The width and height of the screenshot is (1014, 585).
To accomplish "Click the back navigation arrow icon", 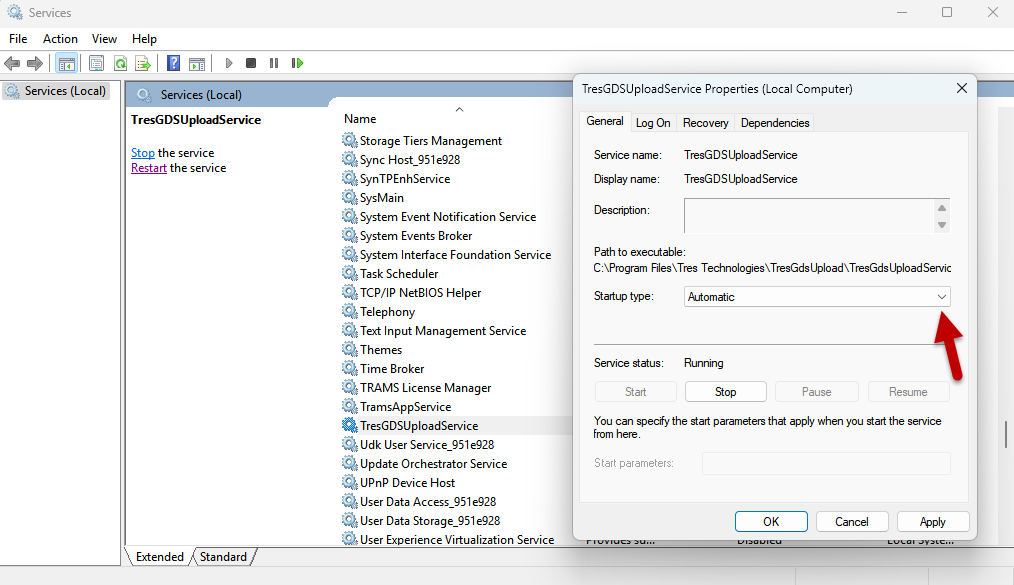I will 12,62.
